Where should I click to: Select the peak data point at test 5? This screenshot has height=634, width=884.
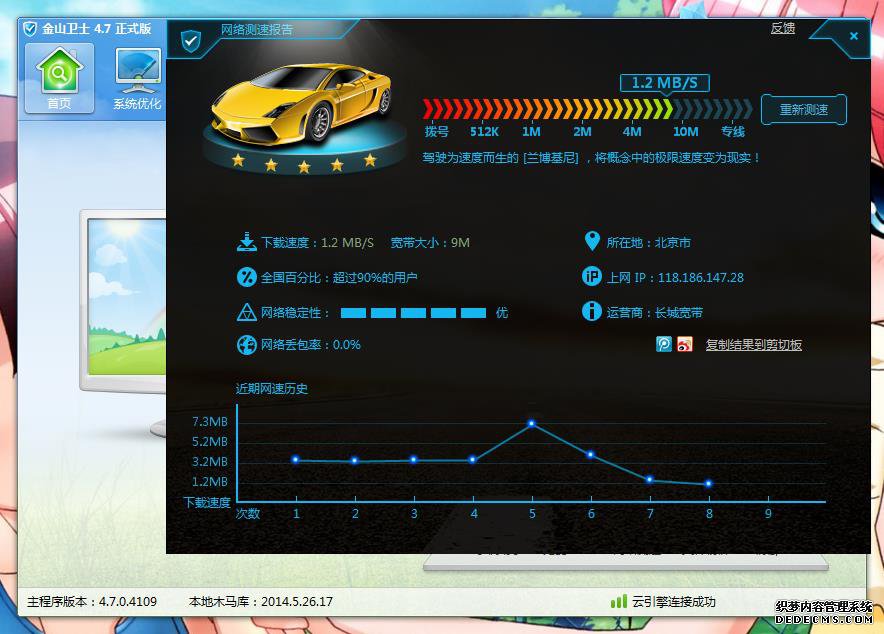click(532, 424)
